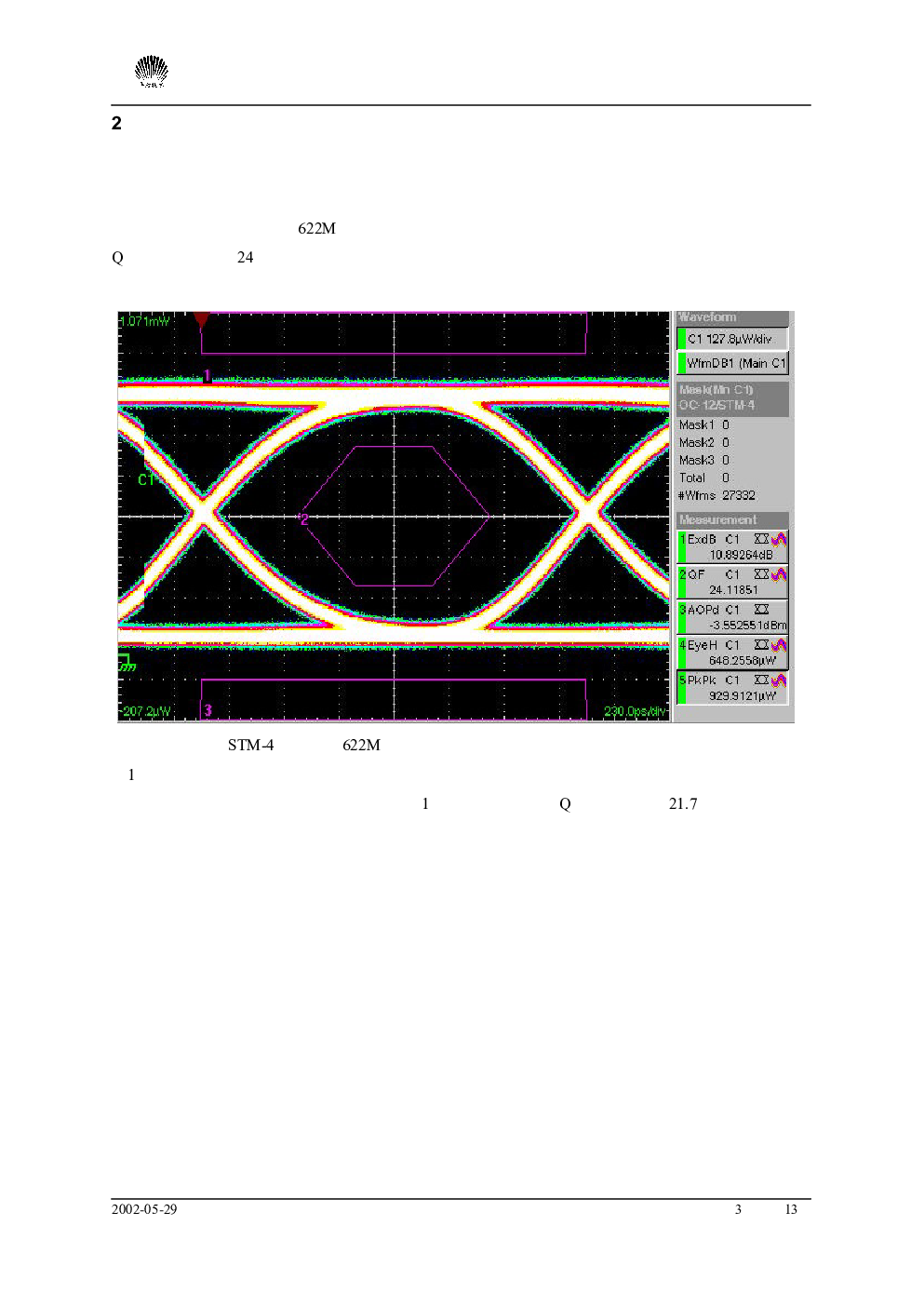Image resolution: width=924 pixels, height=1306 pixels.
Task: Open the PkPk peak-to-peak measurement
Action: pos(732,688)
